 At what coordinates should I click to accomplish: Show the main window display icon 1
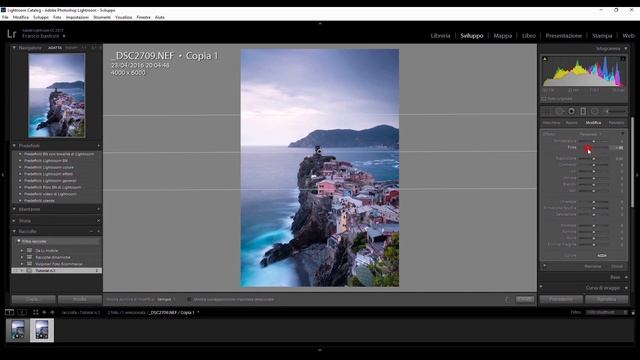(9, 312)
